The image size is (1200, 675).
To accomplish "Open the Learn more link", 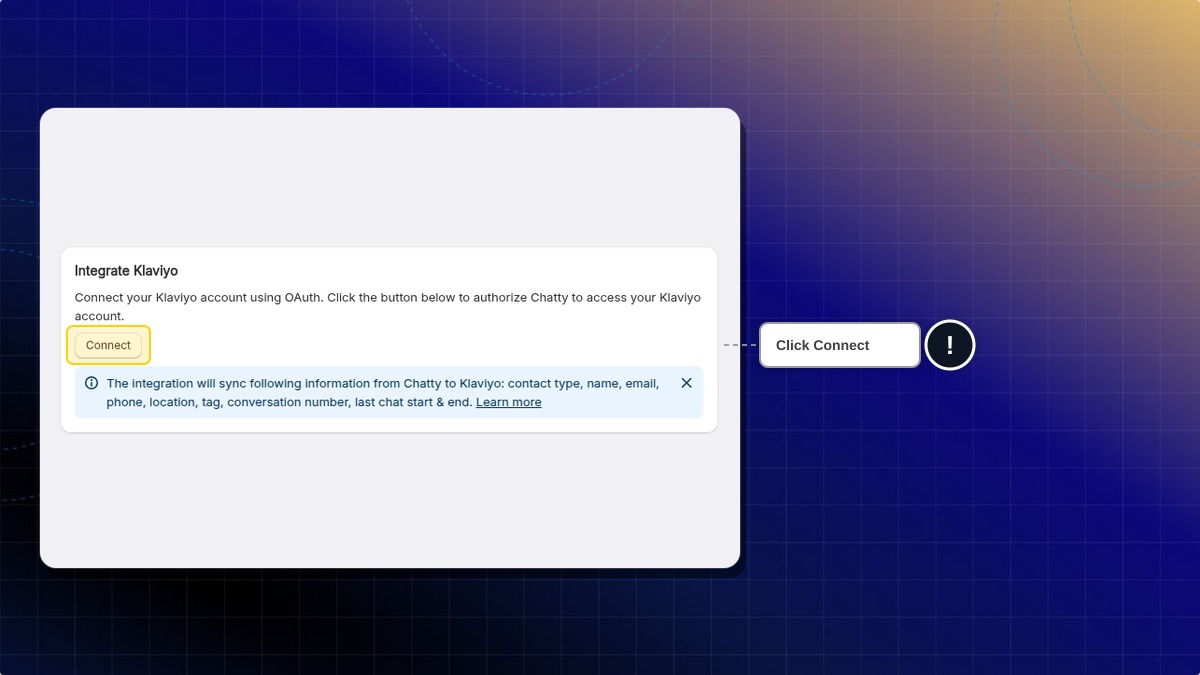I will point(508,402).
